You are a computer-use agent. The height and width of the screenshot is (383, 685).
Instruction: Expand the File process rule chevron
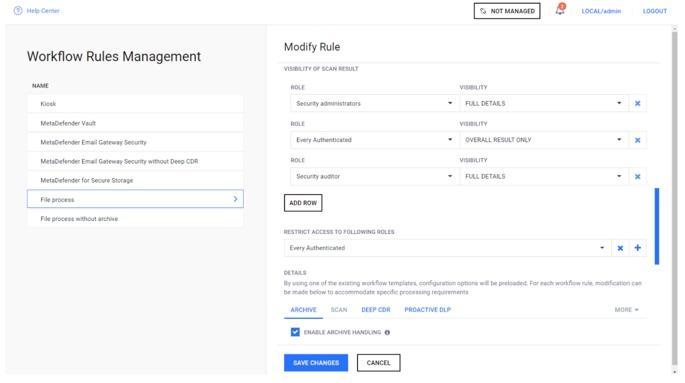pyautogui.click(x=235, y=199)
